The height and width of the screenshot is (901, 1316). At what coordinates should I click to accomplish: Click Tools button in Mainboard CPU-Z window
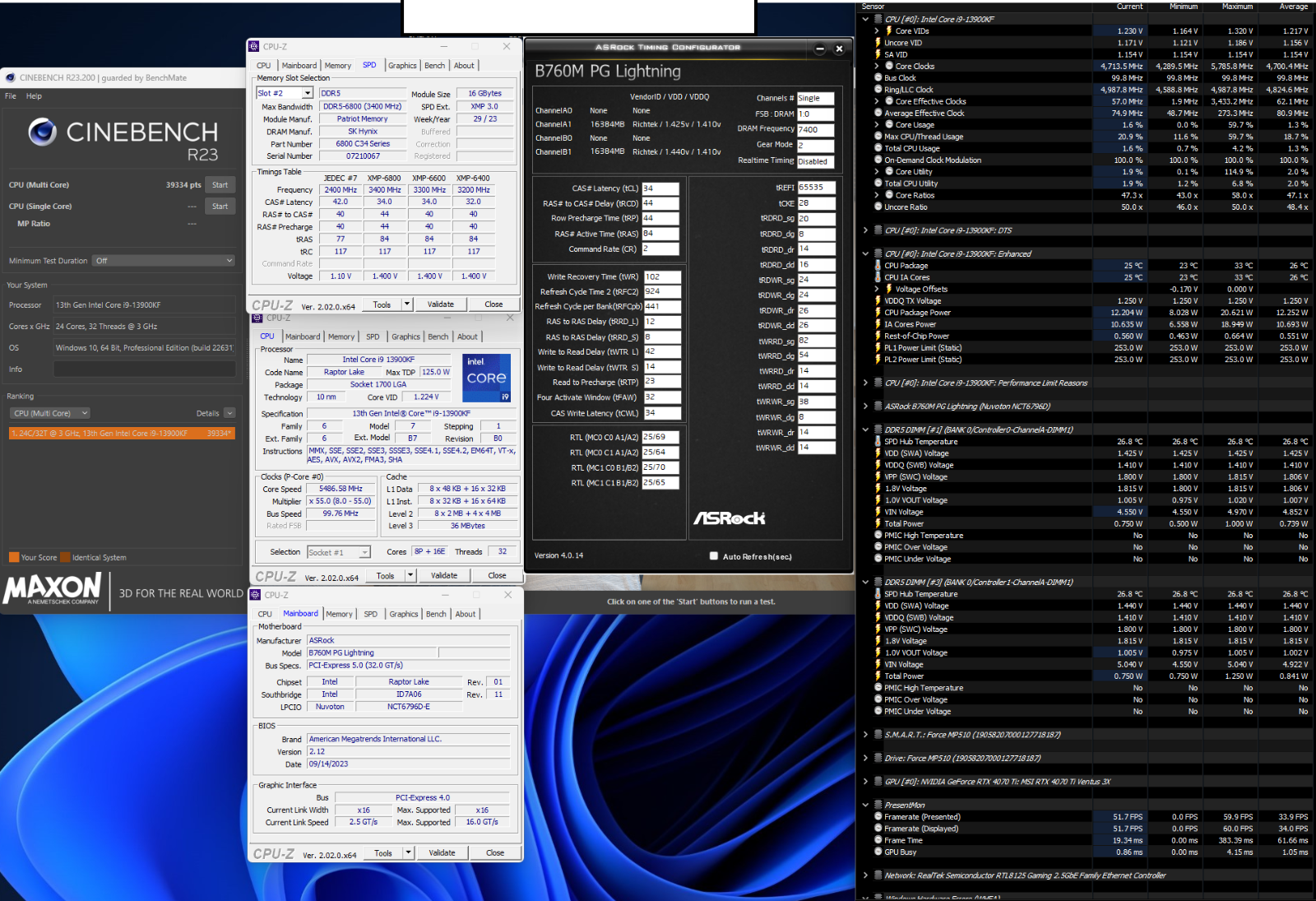pos(383,853)
